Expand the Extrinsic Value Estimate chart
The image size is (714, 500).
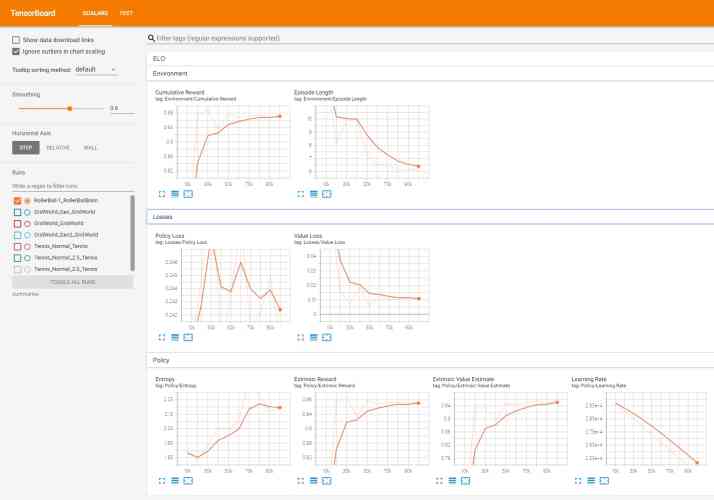coord(439,481)
